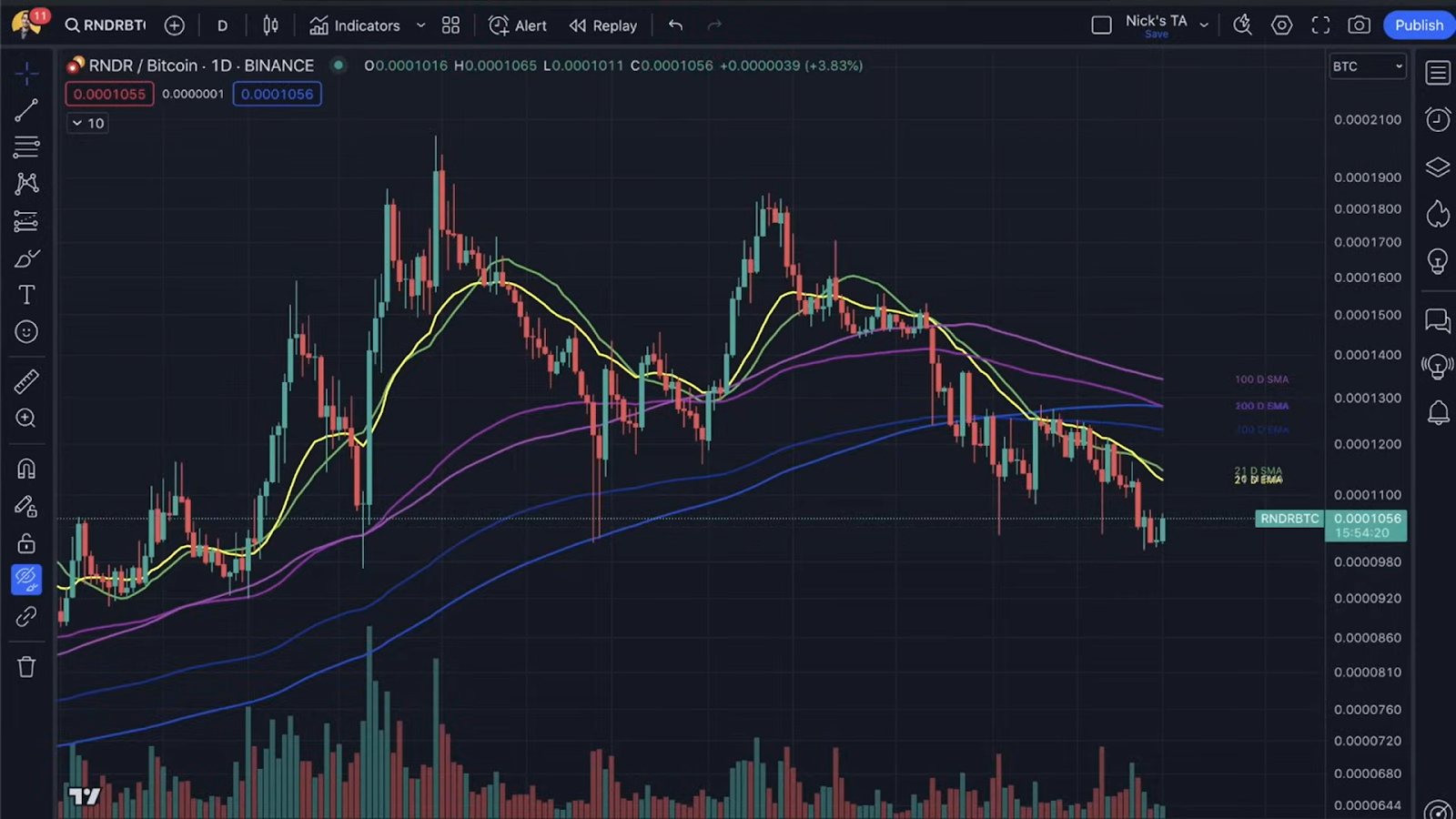Open the chart patterns tool group

pos(26,184)
